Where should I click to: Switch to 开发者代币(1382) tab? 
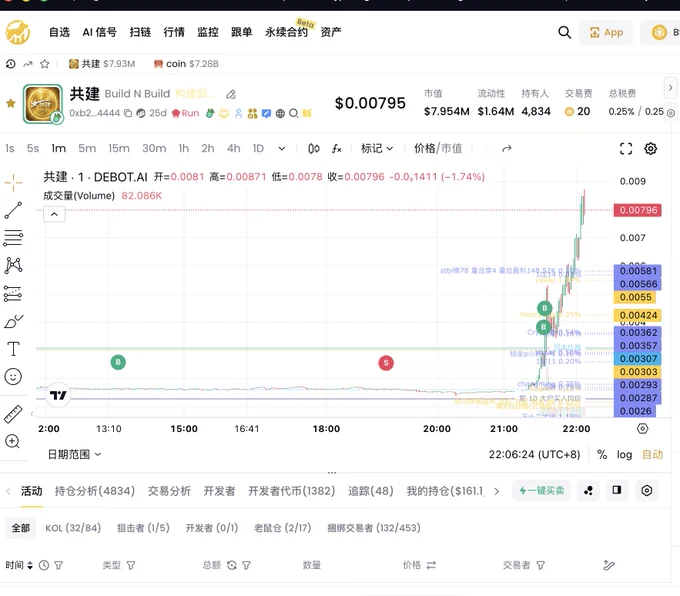tap(291, 491)
